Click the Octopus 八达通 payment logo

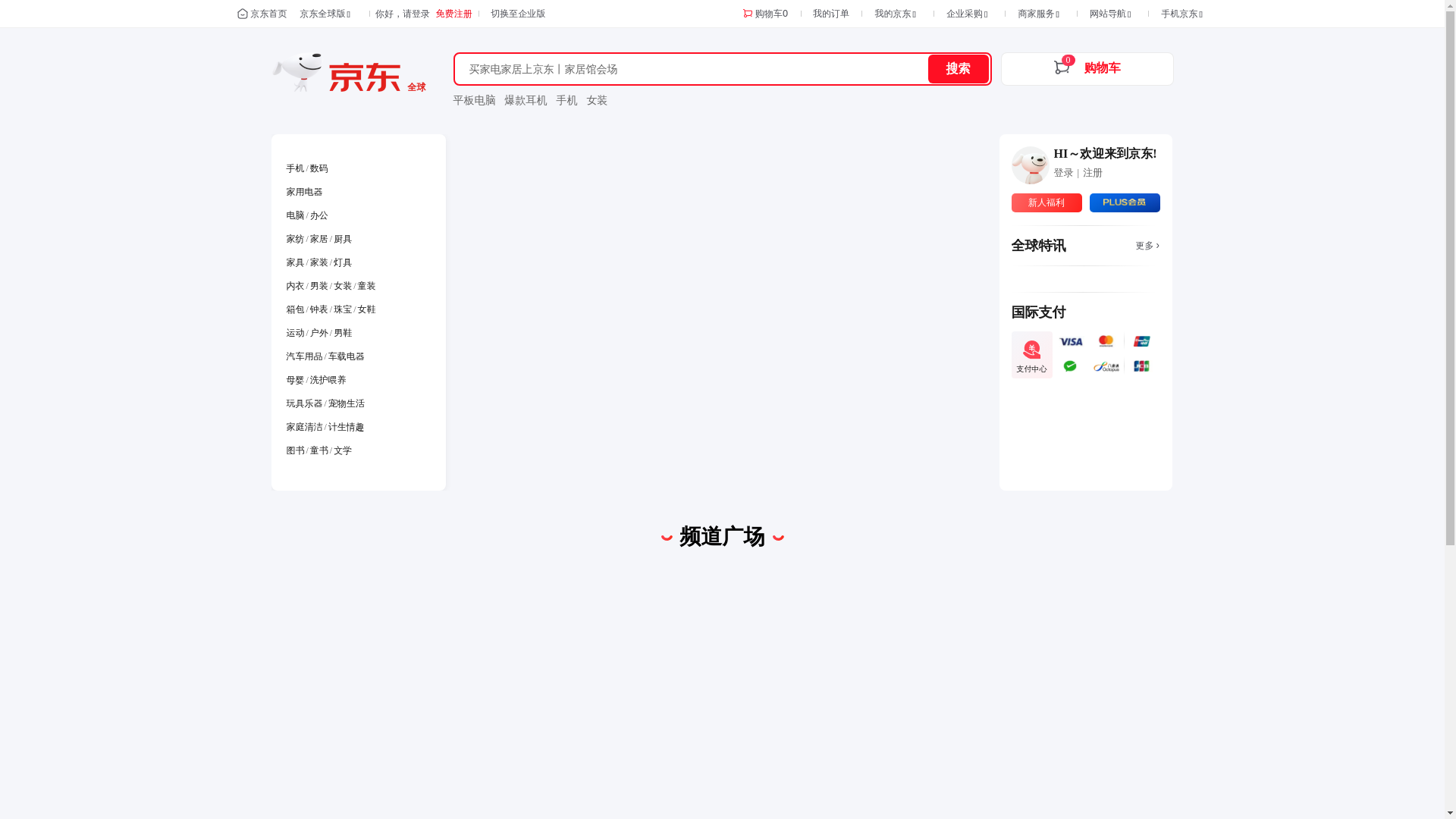coord(1106,367)
